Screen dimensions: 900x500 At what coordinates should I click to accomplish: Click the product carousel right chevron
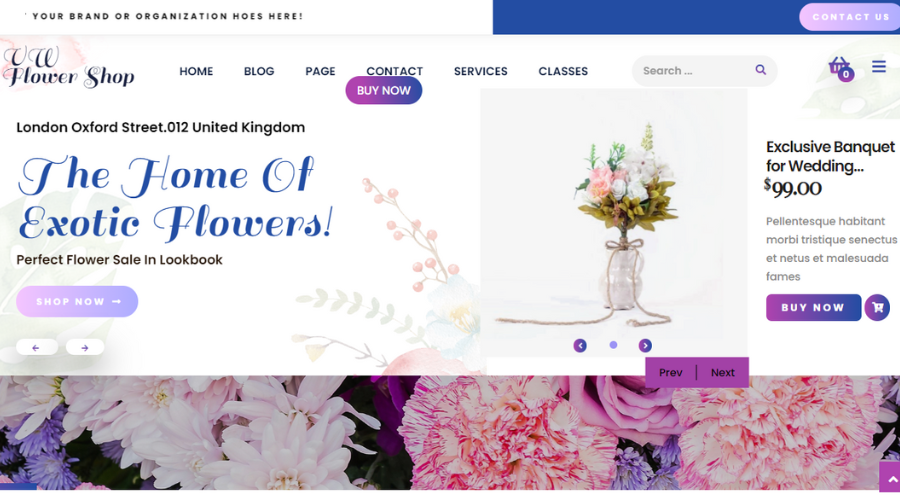(x=645, y=346)
